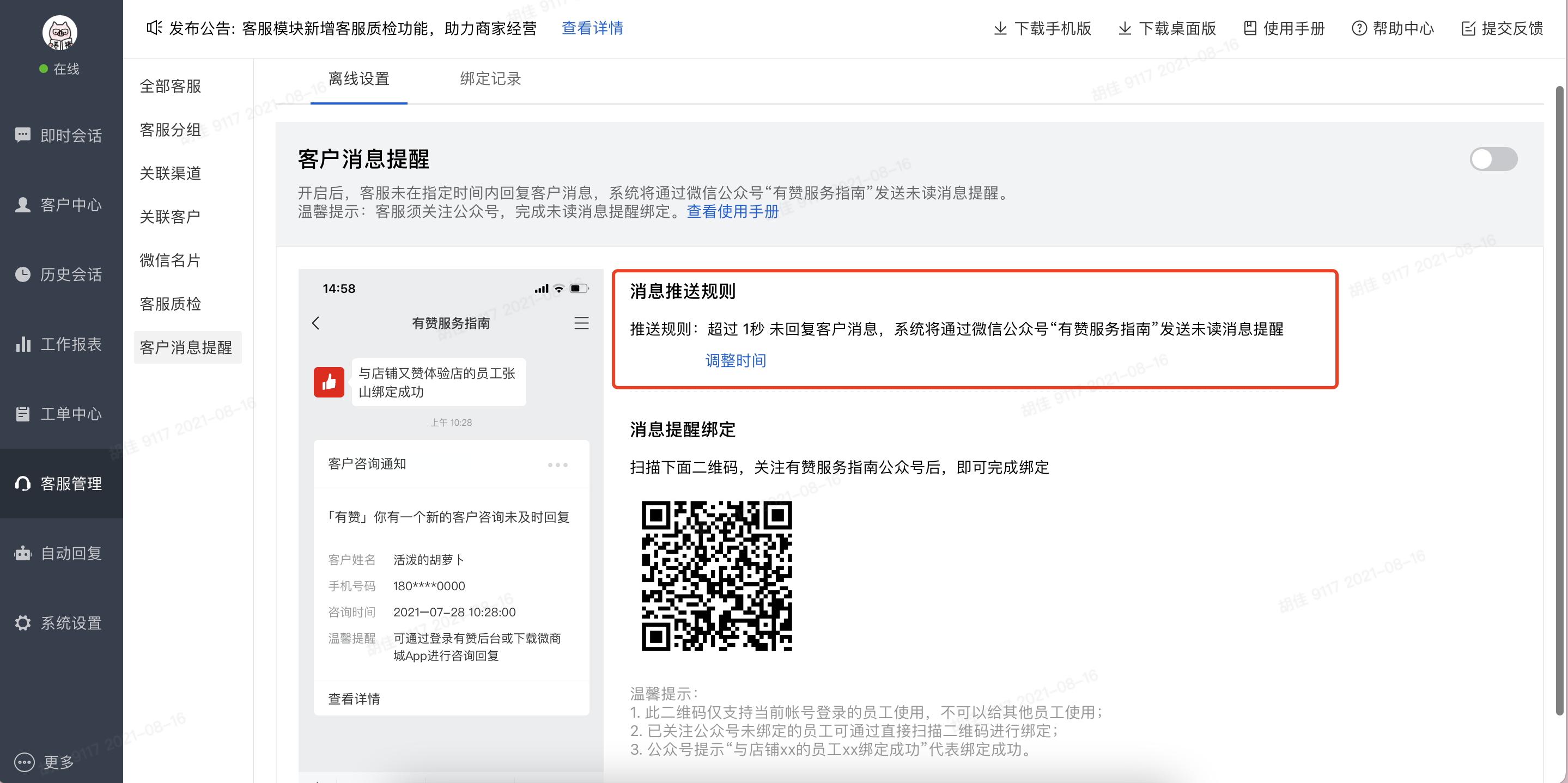Click 查看详情 beside the announcement
This screenshot has height=783, width=1568.
point(592,28)
